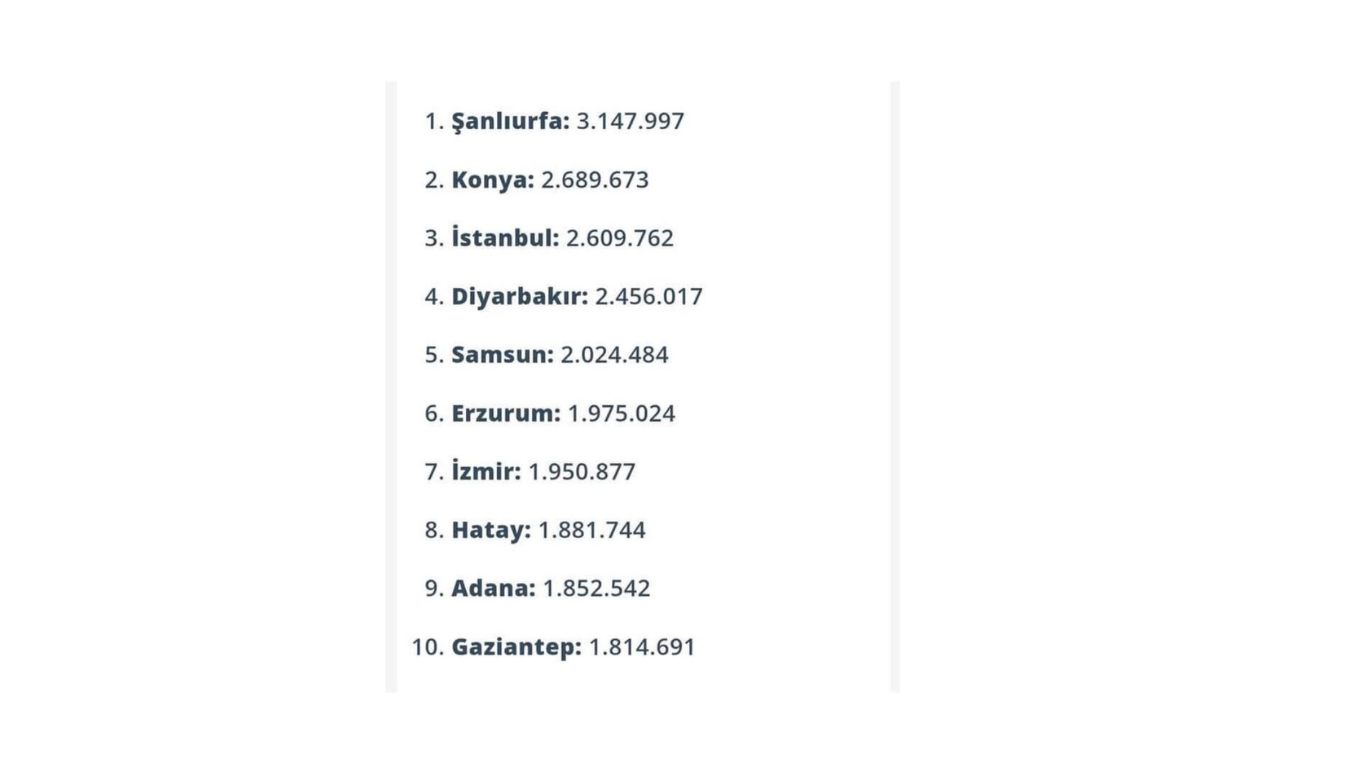Click the value 1.950.877
This screenshot has width=1366, height=768.
coord(582,472)
